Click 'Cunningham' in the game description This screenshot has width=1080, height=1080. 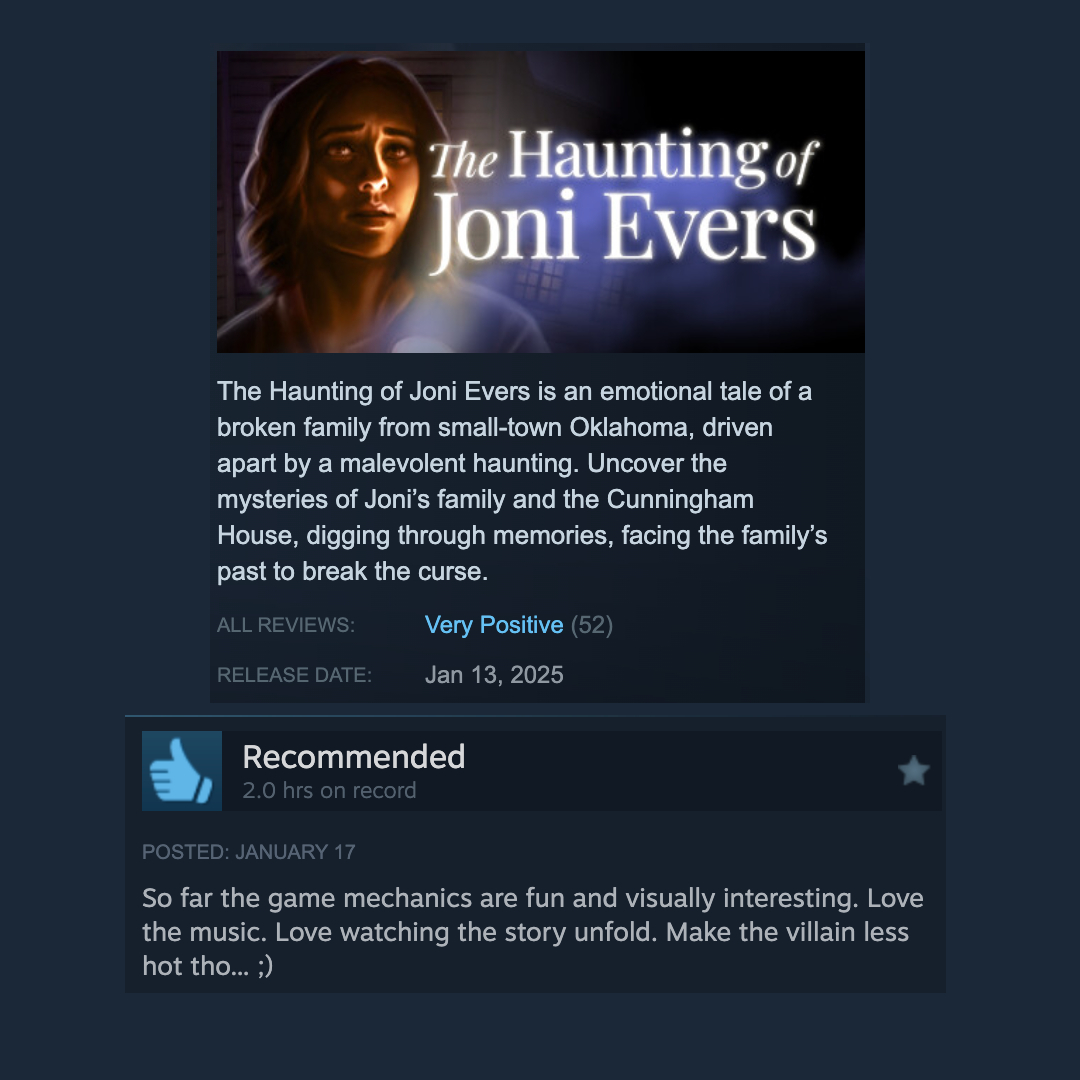coord(680,499)
